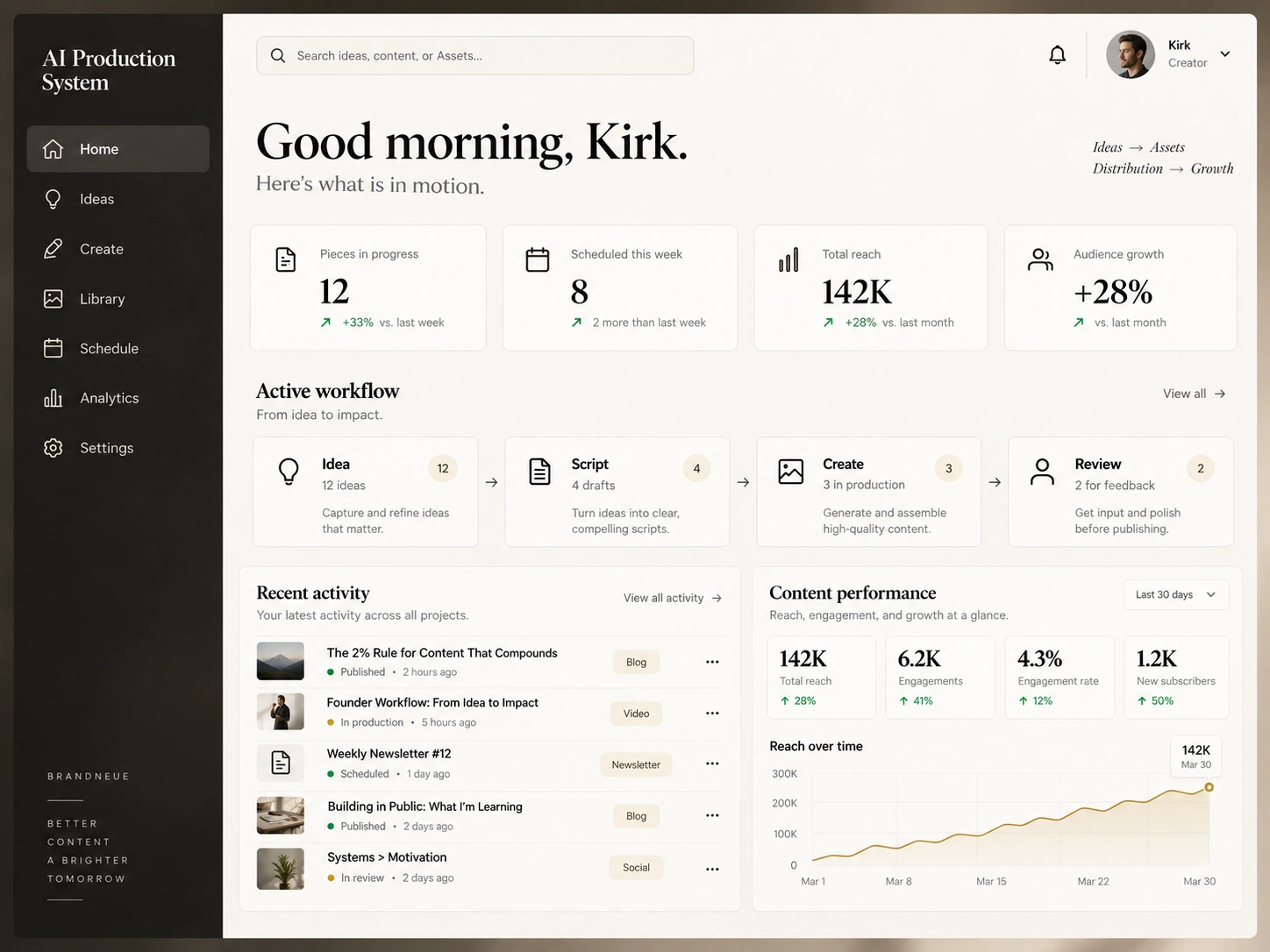Screen dimensions: 1270x952
Task: Open options for Building in Public post
Action: pyautogui.click(x=712, y=815)
